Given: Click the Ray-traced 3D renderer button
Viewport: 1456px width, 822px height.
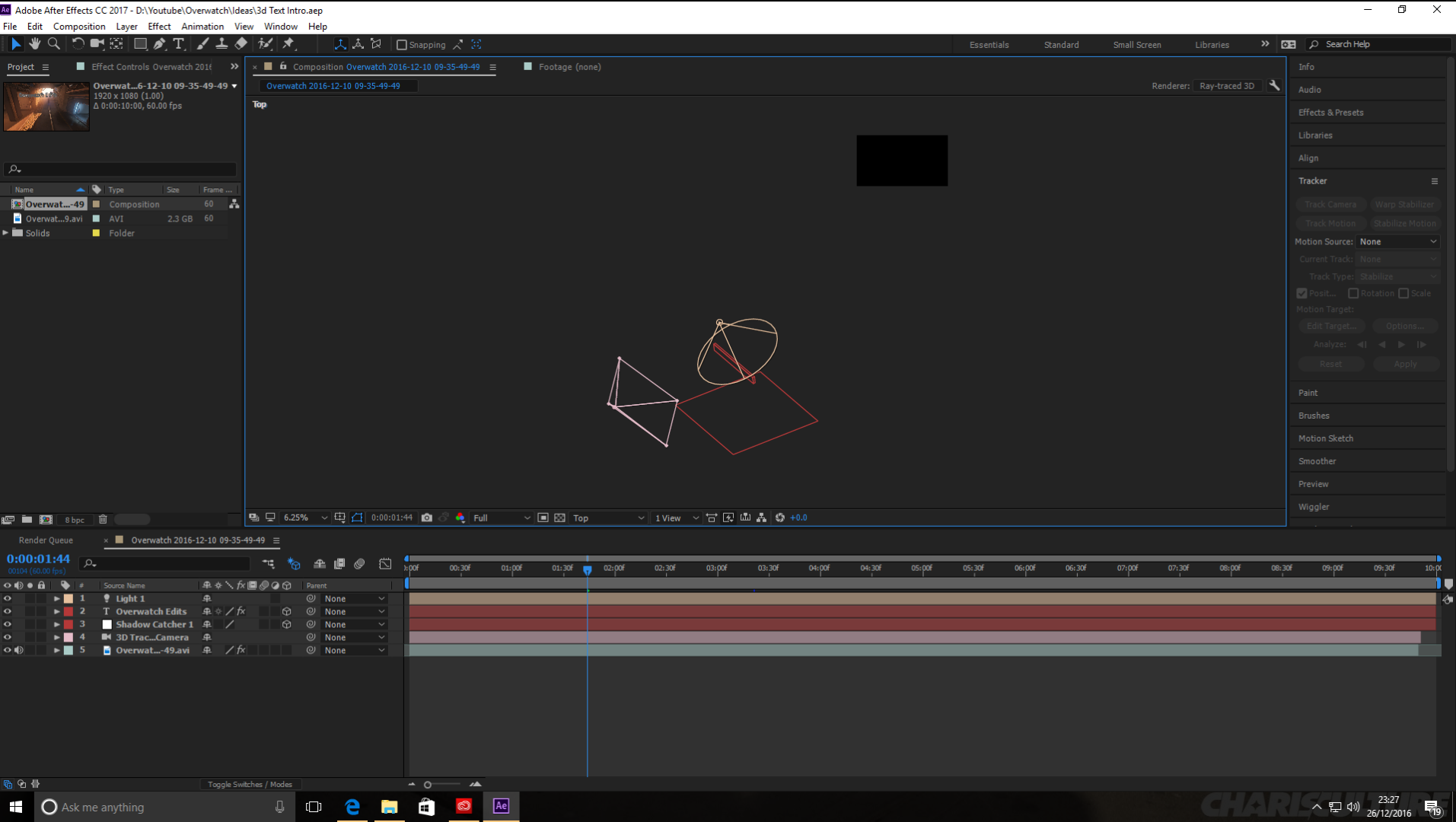Looking at the screenshot, I should click(x=1226, y=86).
